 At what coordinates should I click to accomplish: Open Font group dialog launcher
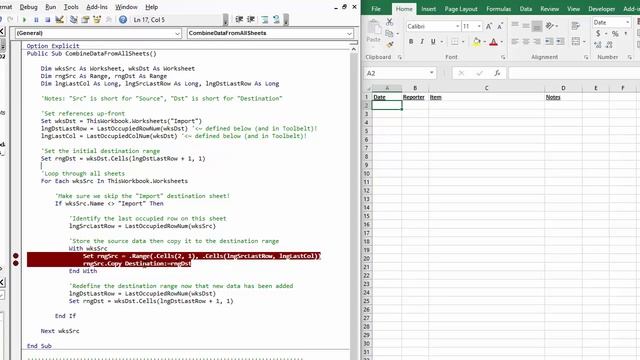click(503, 58)
